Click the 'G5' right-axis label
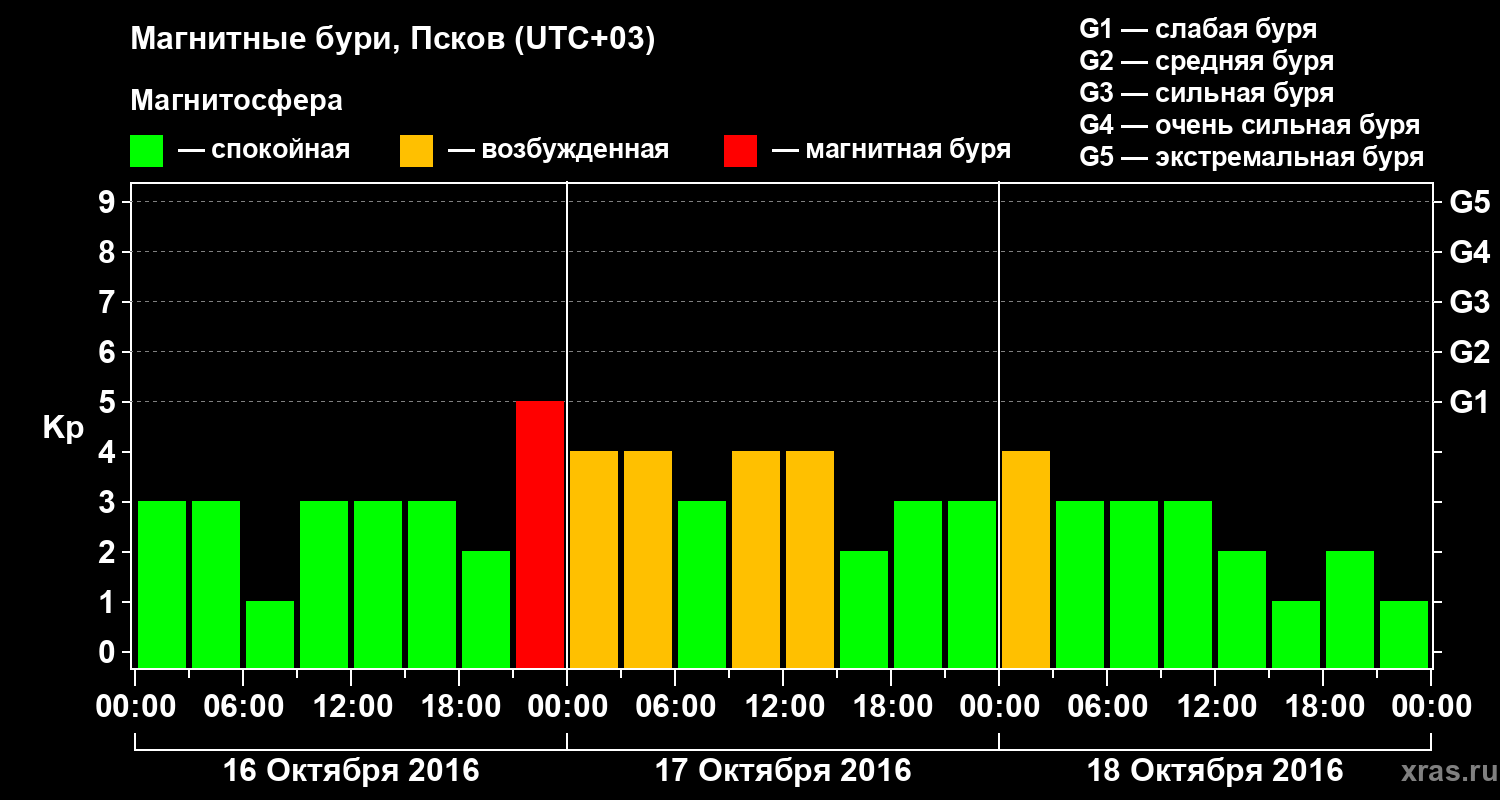Viewport: 1500px width, 800px height. [x=1469, y=202]
